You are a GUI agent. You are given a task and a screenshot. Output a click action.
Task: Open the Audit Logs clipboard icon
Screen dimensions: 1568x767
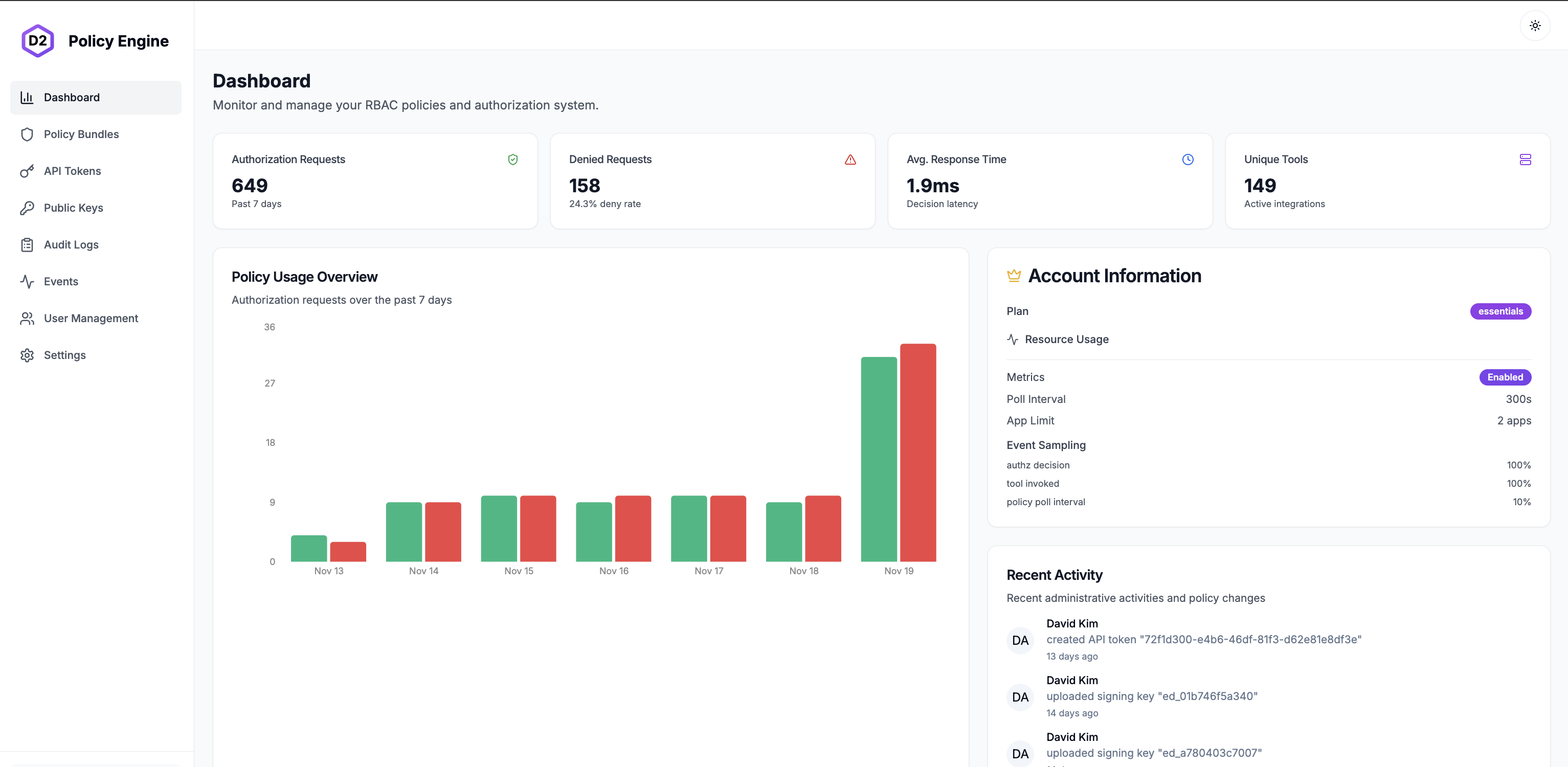28,245
